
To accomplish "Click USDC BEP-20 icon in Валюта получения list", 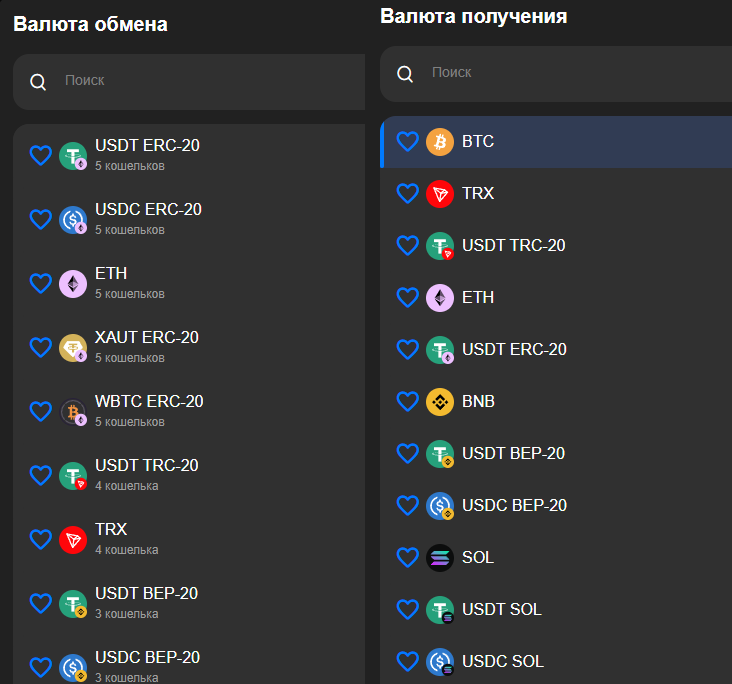I will point(440,506).
